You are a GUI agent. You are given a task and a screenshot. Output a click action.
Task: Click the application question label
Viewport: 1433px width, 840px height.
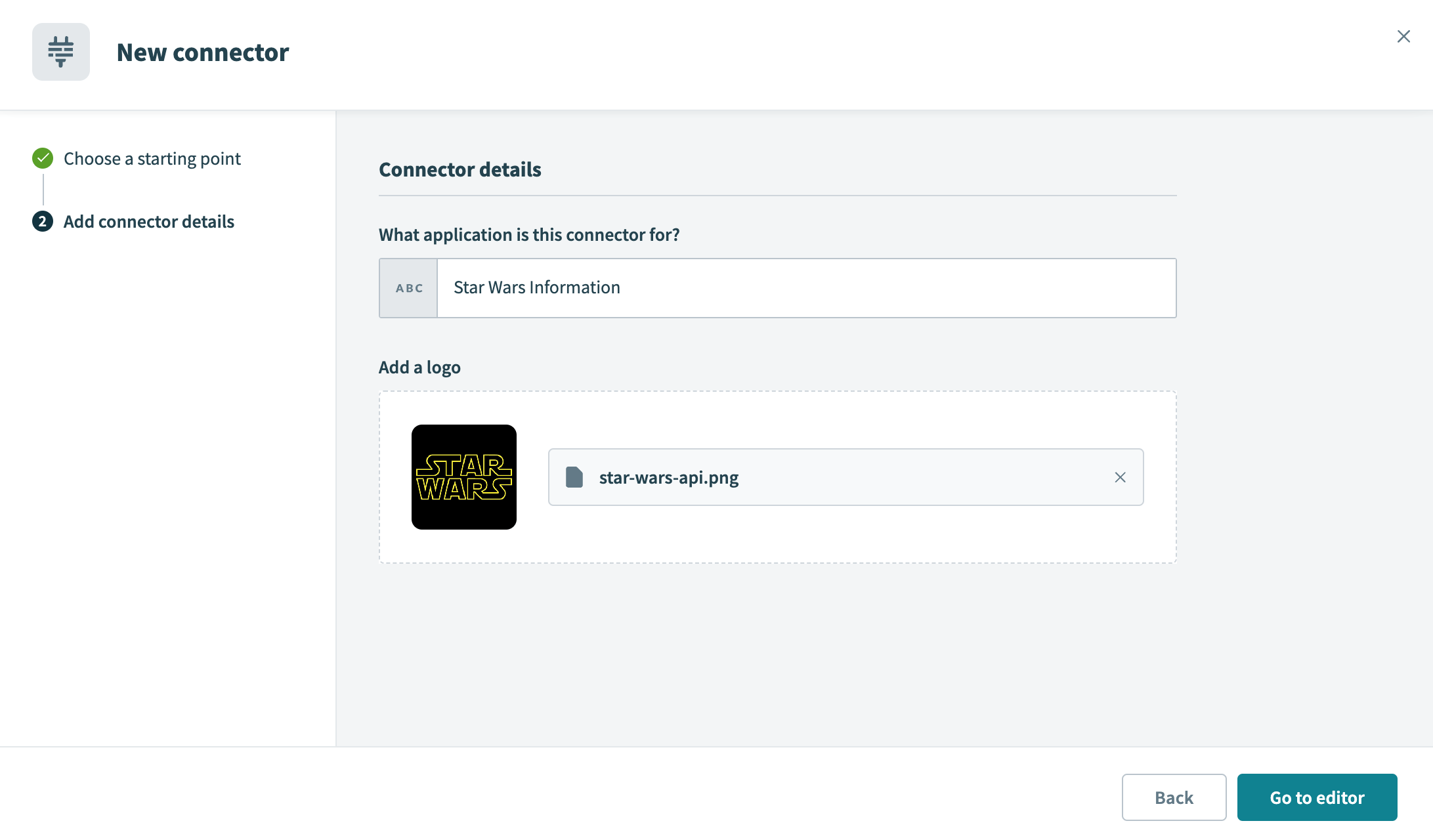click(529, 235)
